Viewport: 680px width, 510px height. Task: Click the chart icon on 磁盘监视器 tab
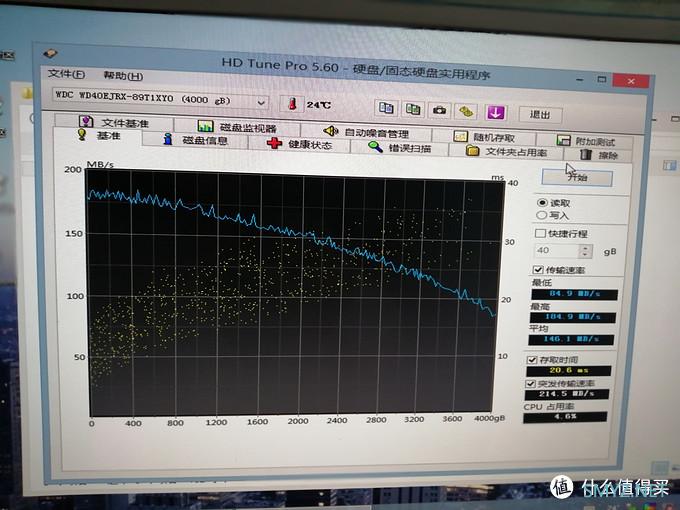click(205, 126)
